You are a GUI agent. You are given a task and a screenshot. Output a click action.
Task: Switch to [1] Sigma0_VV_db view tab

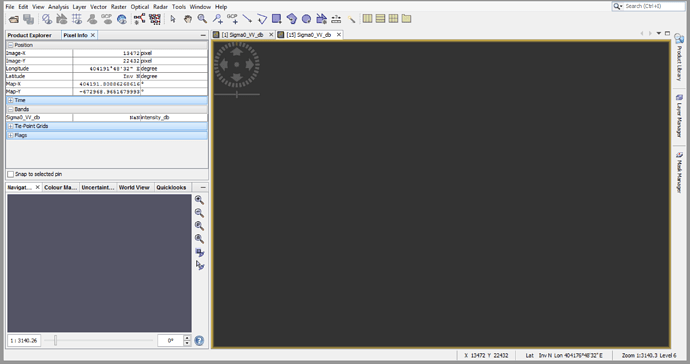pos(242,35)
